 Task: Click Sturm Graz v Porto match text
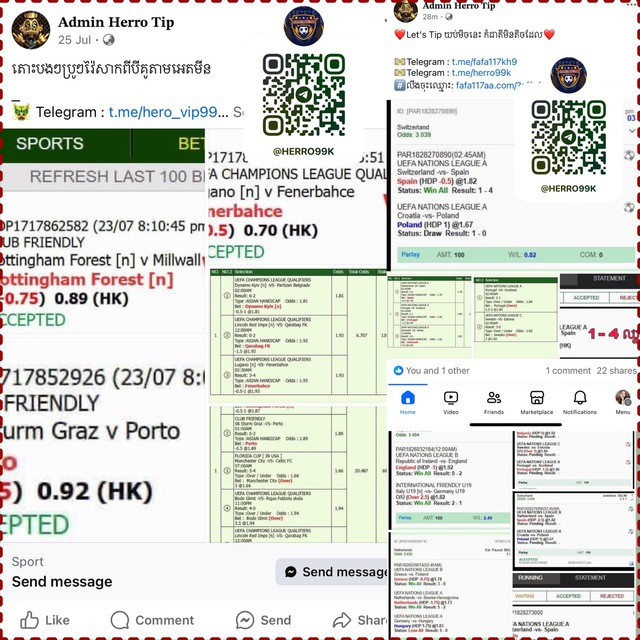(x=92, y=431)
